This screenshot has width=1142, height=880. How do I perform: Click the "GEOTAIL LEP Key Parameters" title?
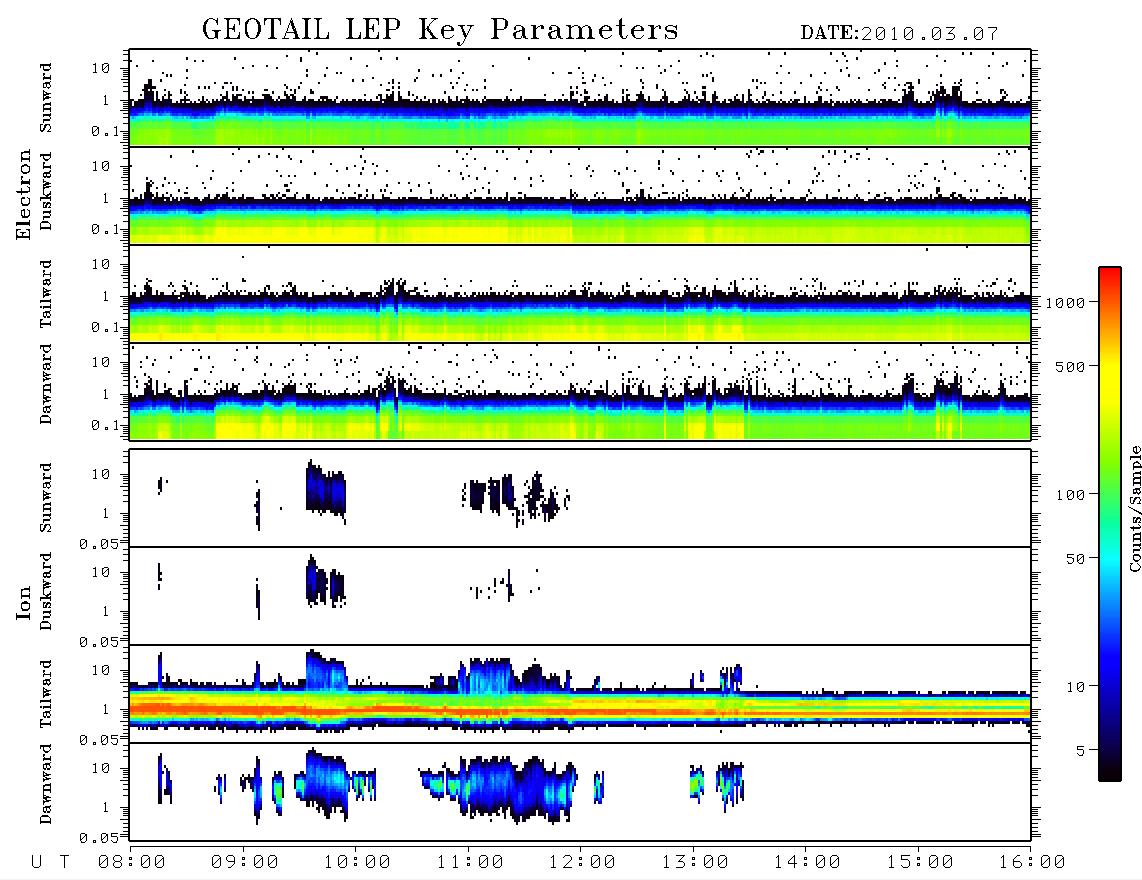(440, 30)
